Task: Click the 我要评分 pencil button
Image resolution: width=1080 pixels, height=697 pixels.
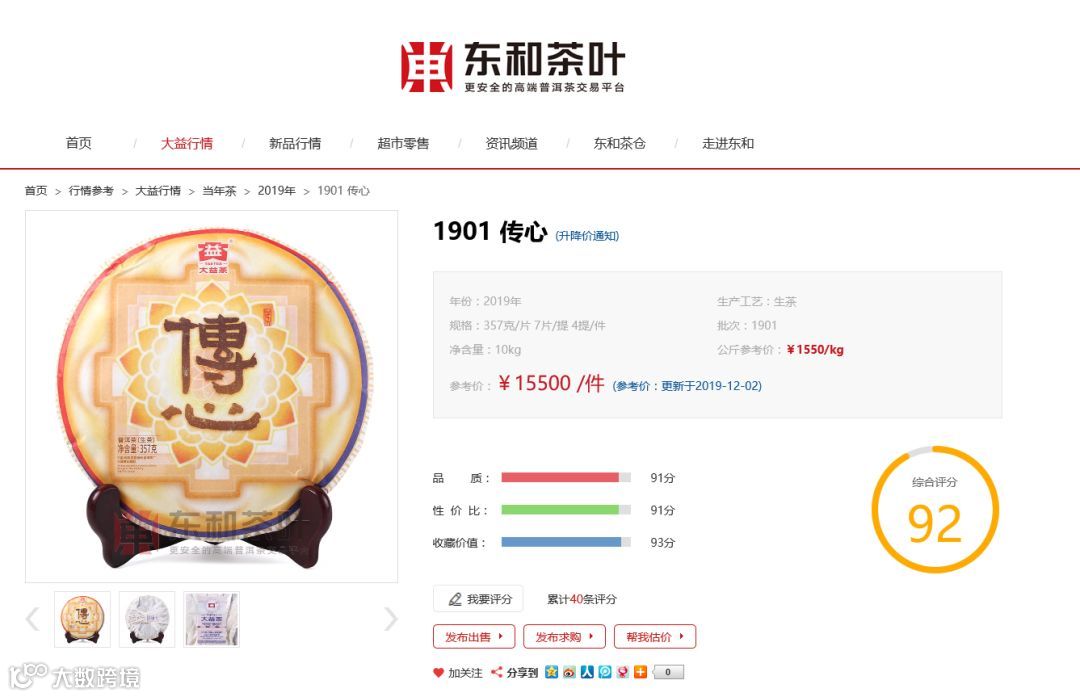Action: 478,599
